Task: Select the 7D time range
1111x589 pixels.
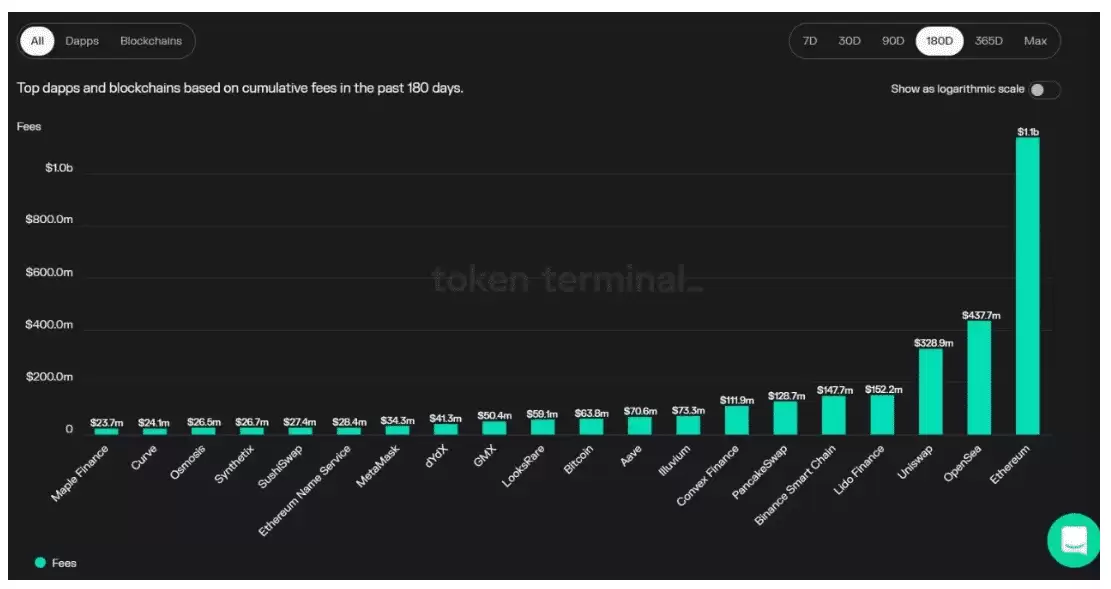Action: pos(810,41)
